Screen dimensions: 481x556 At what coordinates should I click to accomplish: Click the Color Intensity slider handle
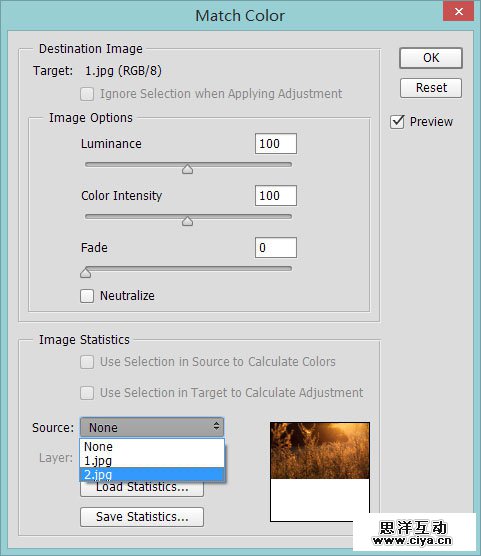point(187,221)
